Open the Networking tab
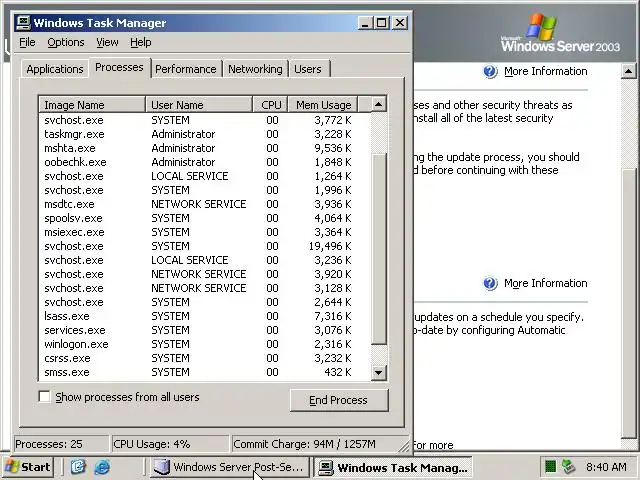This screenshot has width=640, height=480. click(x=255, y=69)
